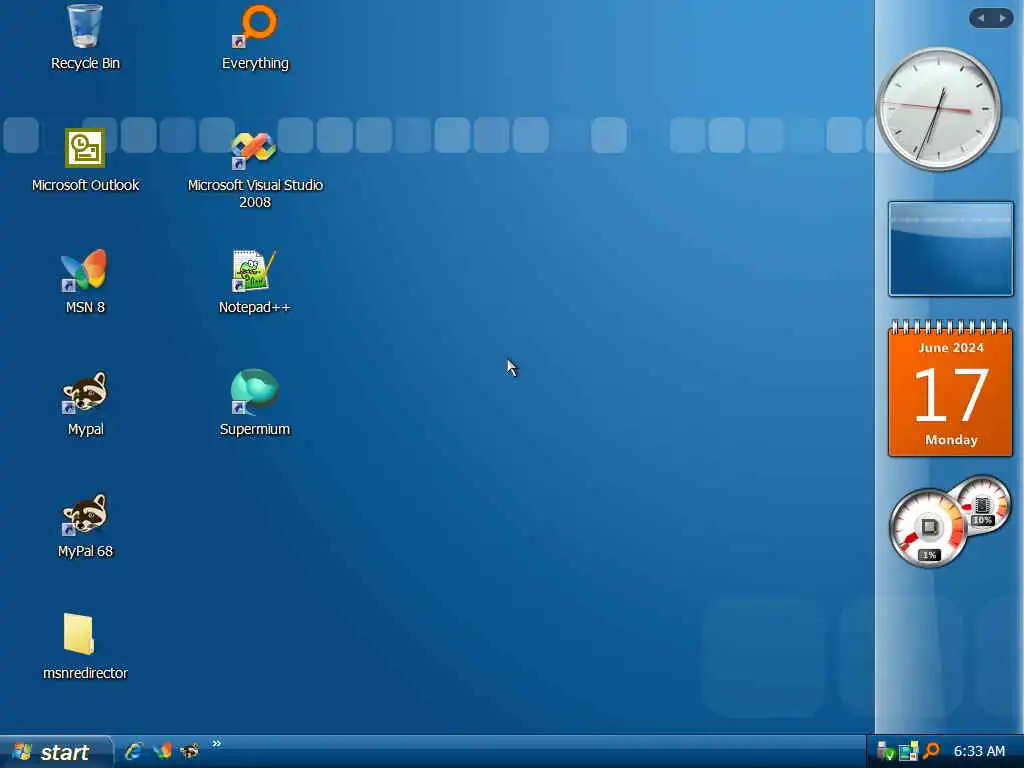
Task: Select the Supermium browser shortcut
Action: pos(255,403)
